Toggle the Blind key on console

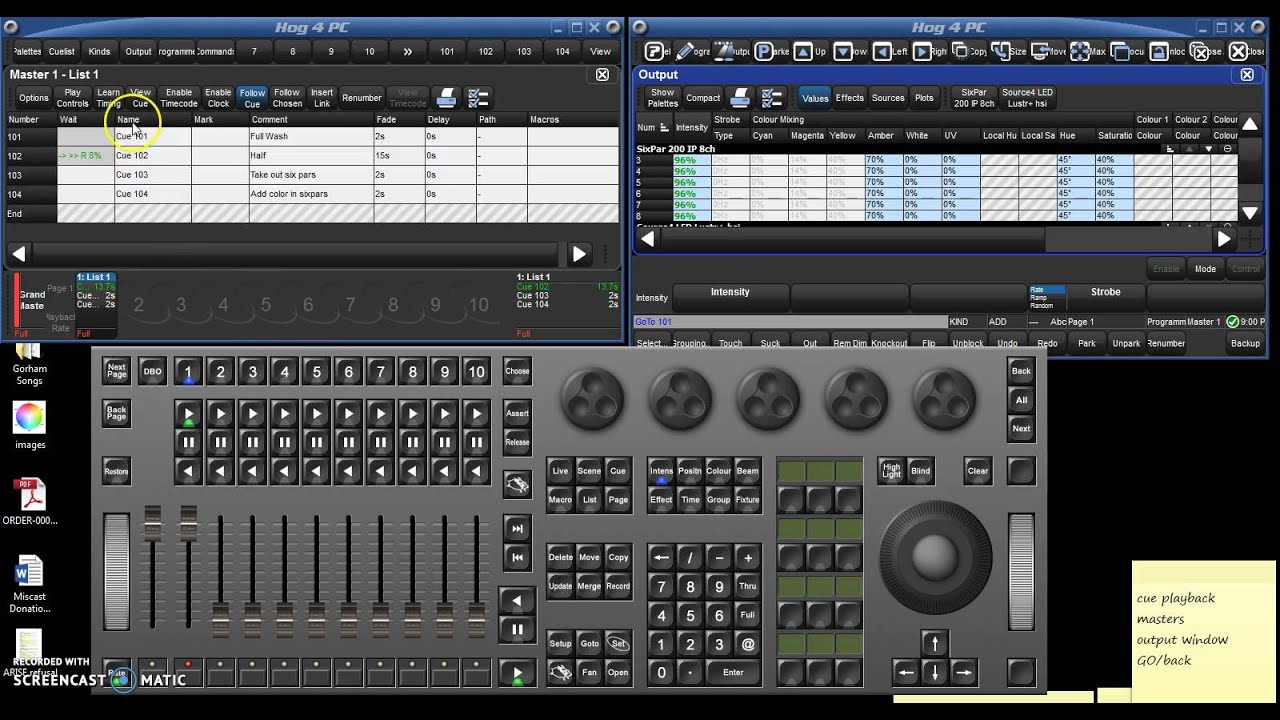coord(920,471)
